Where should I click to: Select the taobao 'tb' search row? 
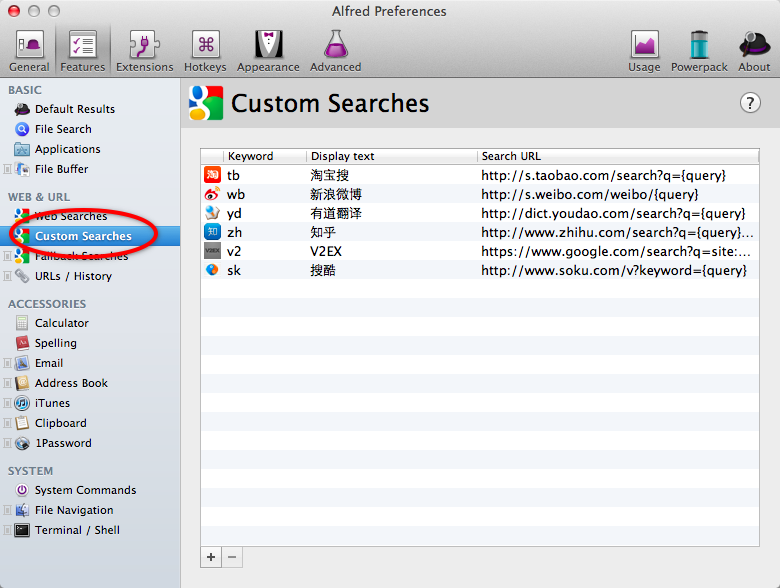479,175
